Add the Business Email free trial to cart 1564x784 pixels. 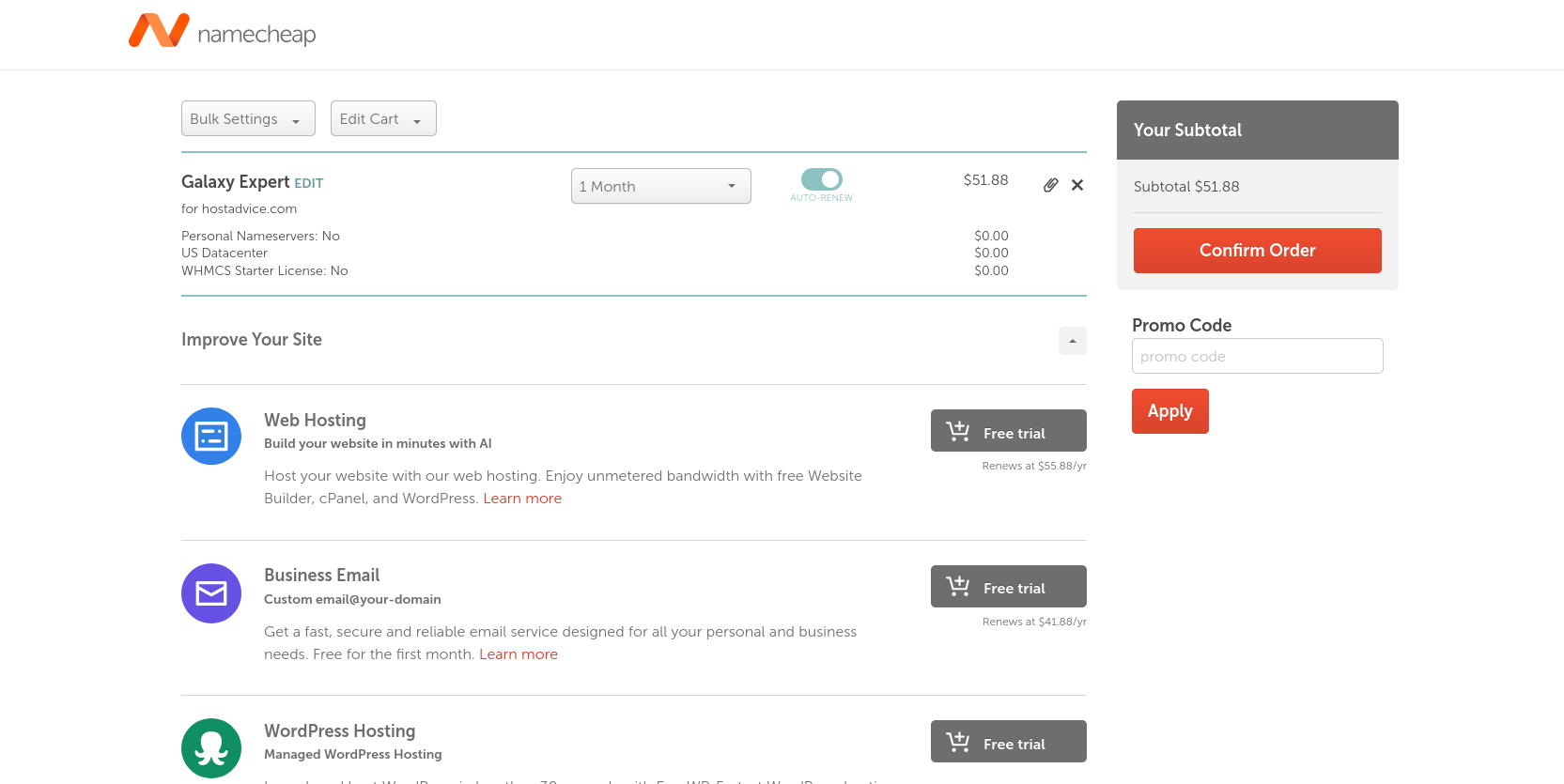click(x=1009, y=587)
